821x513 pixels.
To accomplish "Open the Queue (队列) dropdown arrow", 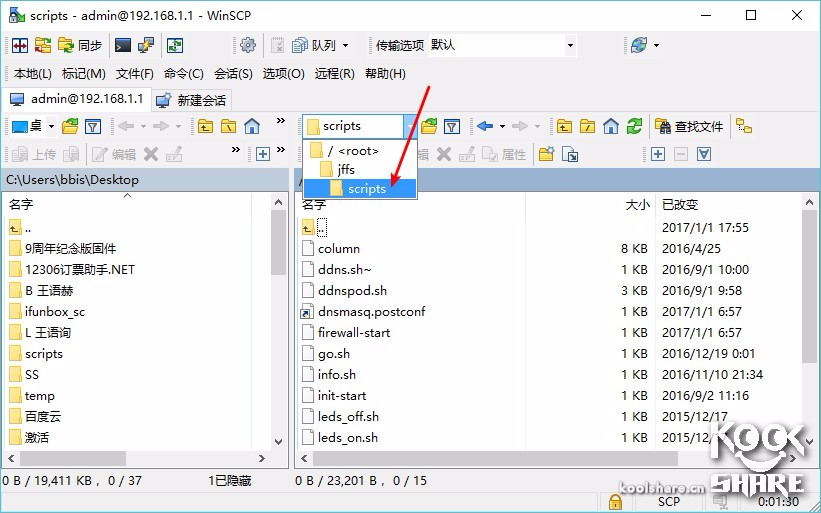I will pyautogui.click(x=345, y=45).
